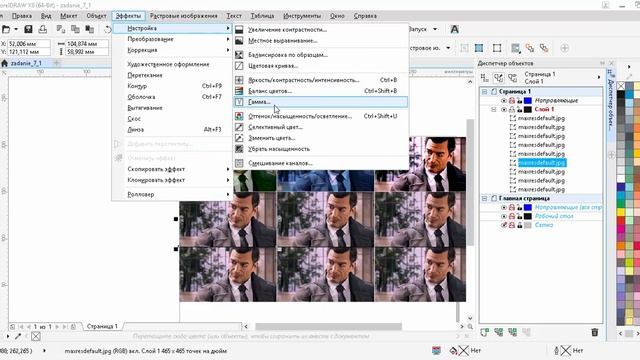
Task: Open the Коррекция submenu
Action: 173,50
